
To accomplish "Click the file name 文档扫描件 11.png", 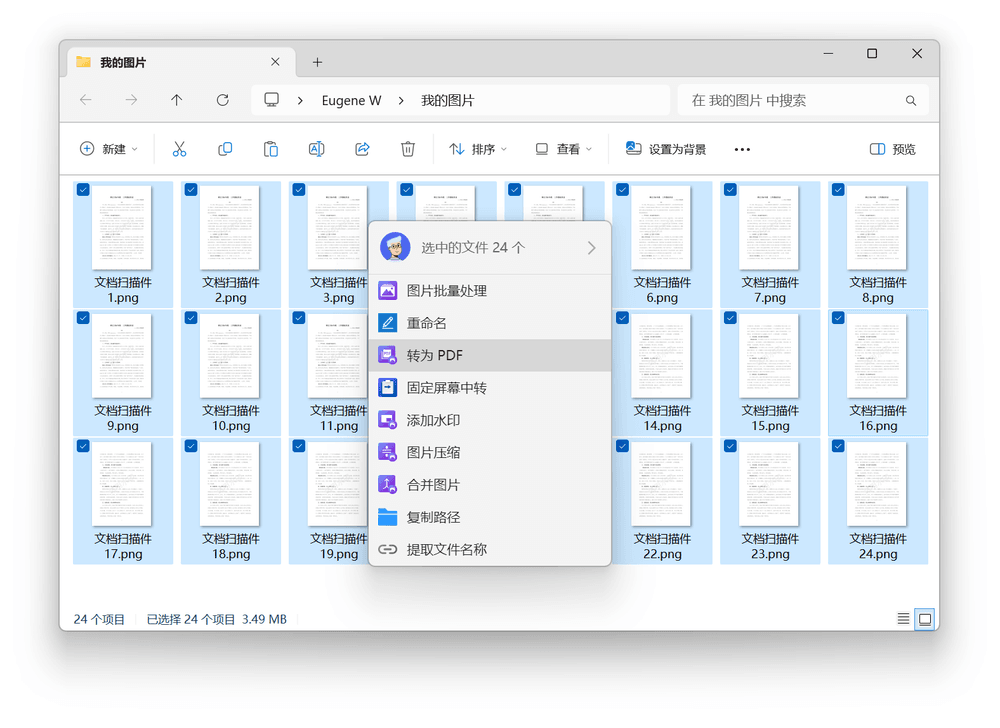I will pos(339,418).
